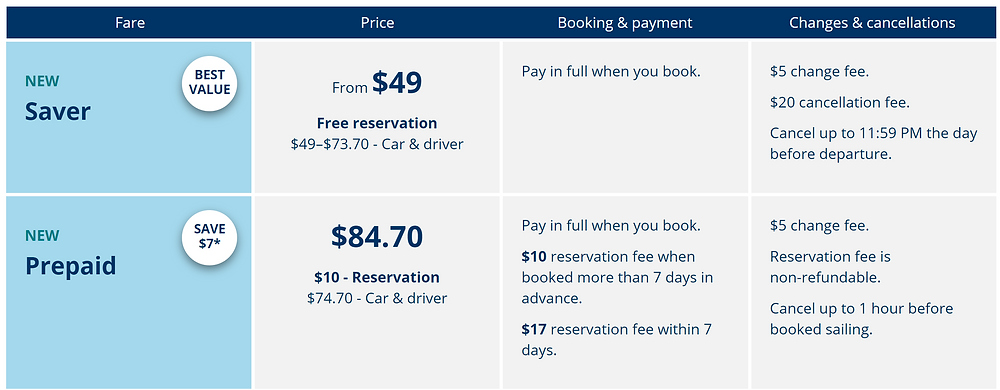
Task: Choose the Prepaid fare title
Action: coord(71,266)
